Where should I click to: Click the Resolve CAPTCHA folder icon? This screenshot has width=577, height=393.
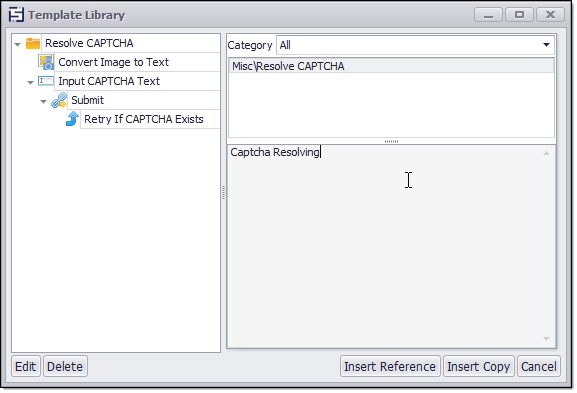(x=33, y=43)
